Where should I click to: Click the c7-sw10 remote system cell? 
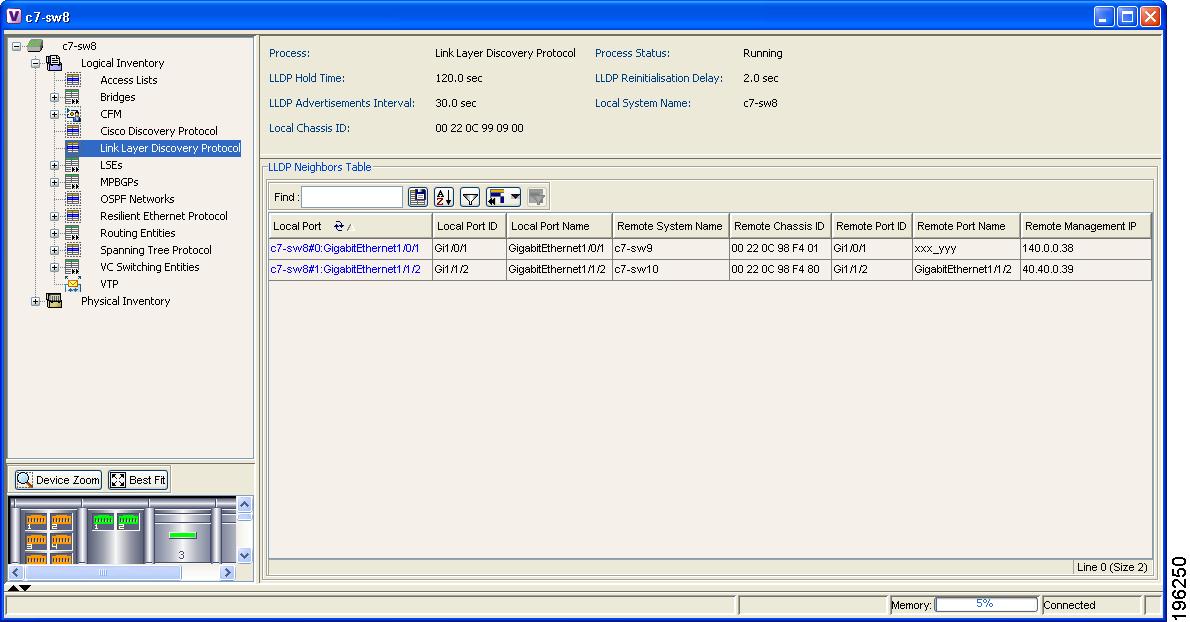pyautogui.click(x=671, y=269)
